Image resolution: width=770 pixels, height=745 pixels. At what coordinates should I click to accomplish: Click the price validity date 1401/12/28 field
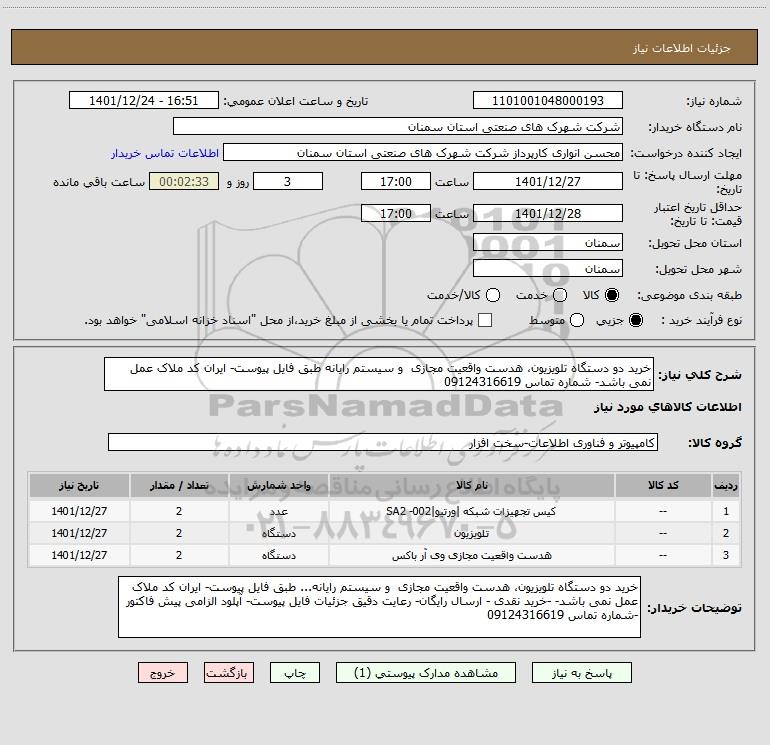(548, 213)
